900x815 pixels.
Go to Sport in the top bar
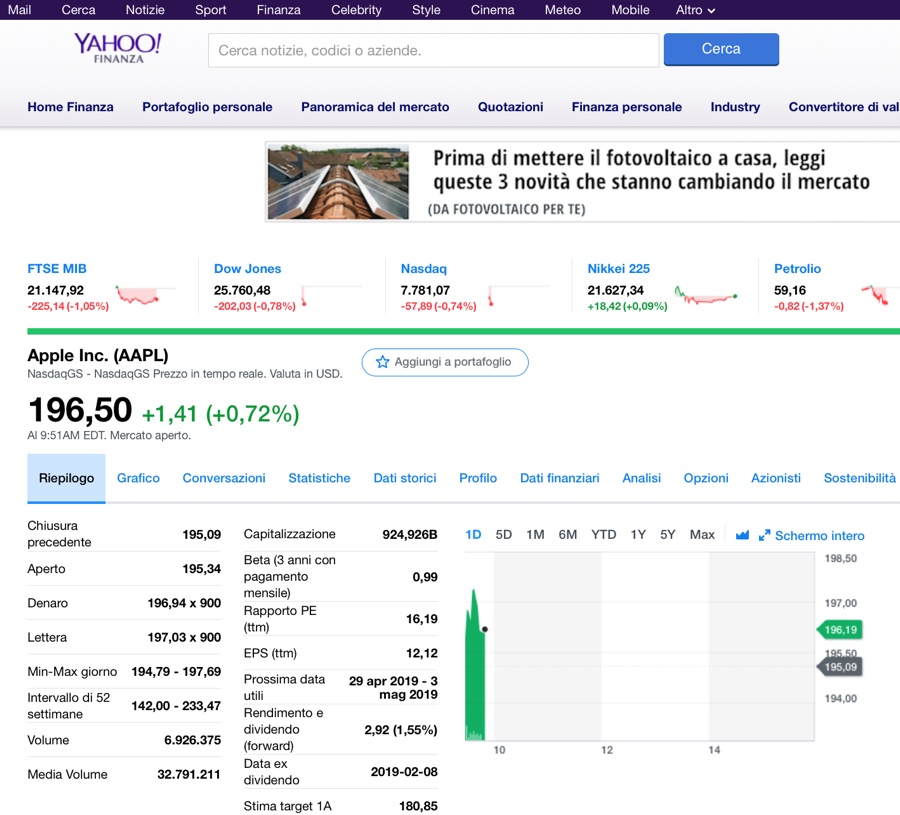coord(210,10)
